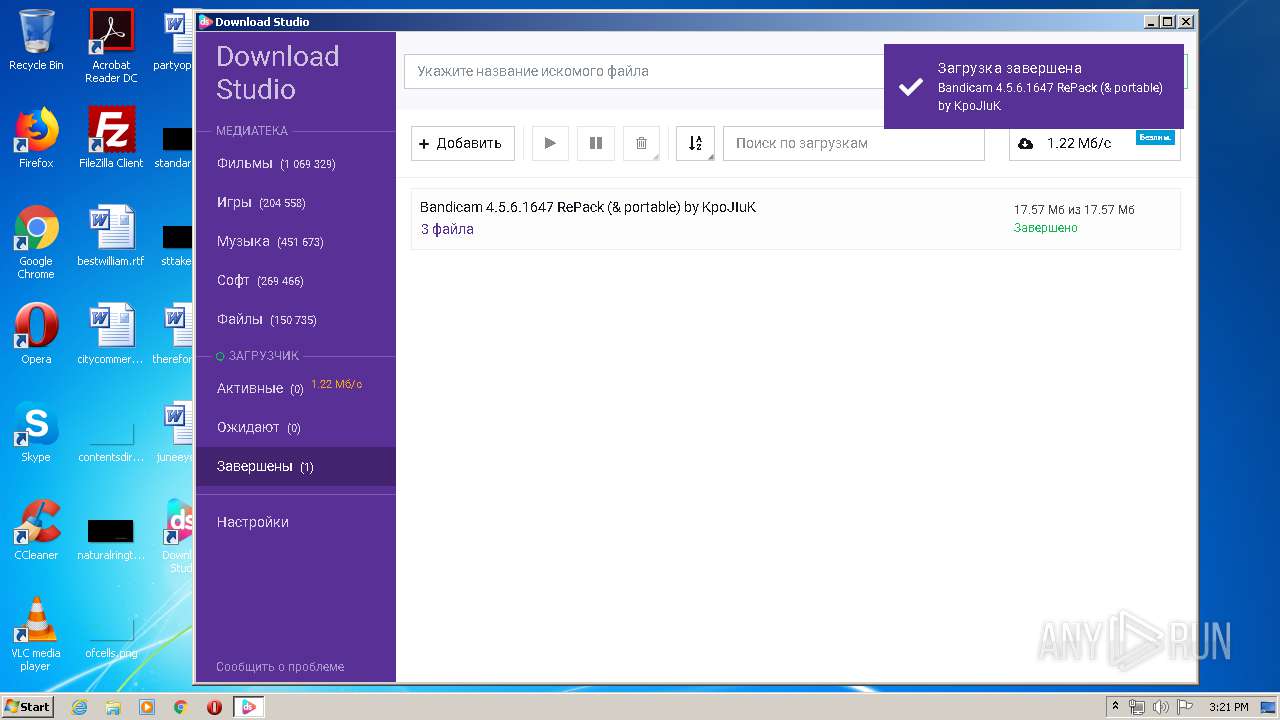The height and width of the screenshot is (720, 1280).
Task: Click the download speed cloud icon
Action: coord(1025,143)
